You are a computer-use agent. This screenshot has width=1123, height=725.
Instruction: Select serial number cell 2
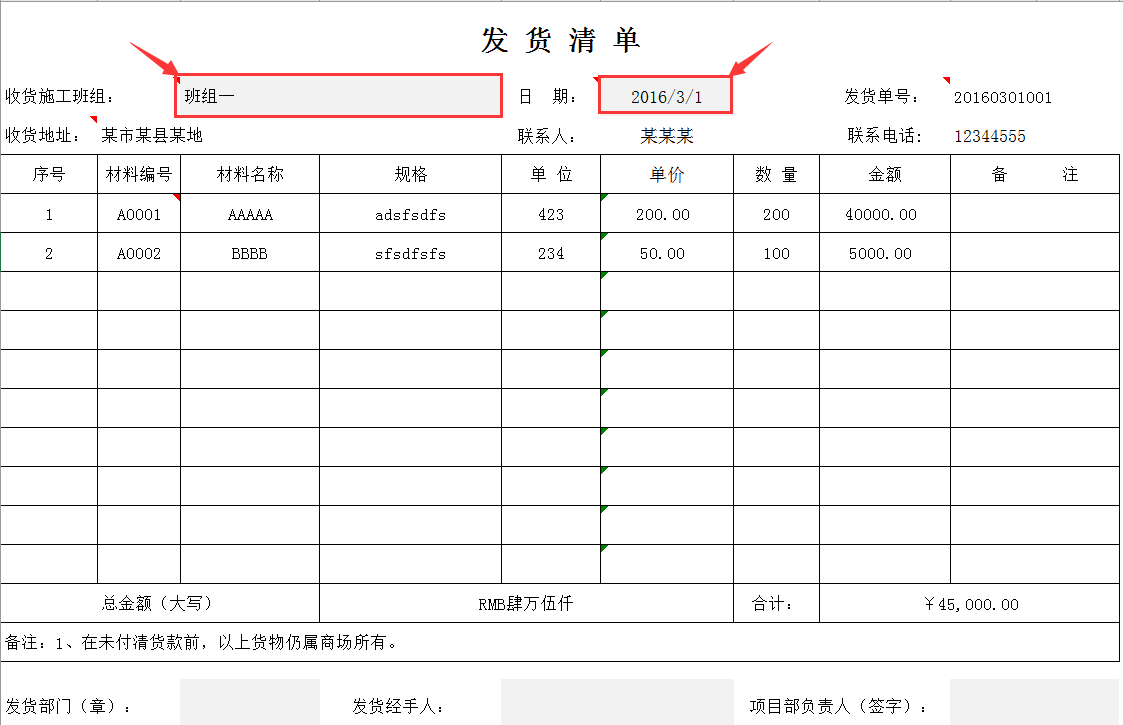49,252
